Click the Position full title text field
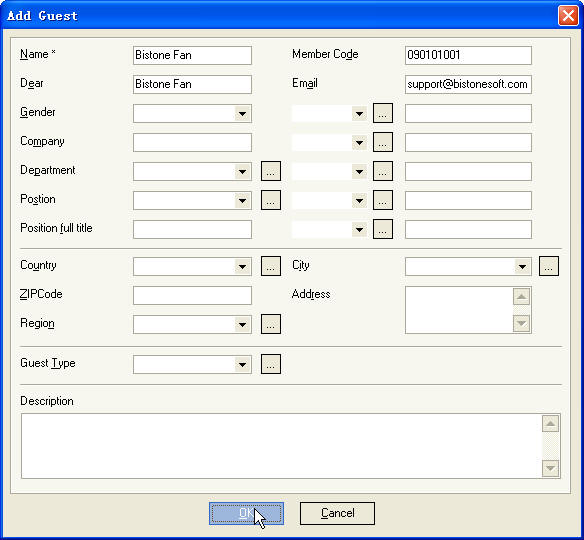The height and width of the screenshot is (540, 584). click(x=192, y=229)
